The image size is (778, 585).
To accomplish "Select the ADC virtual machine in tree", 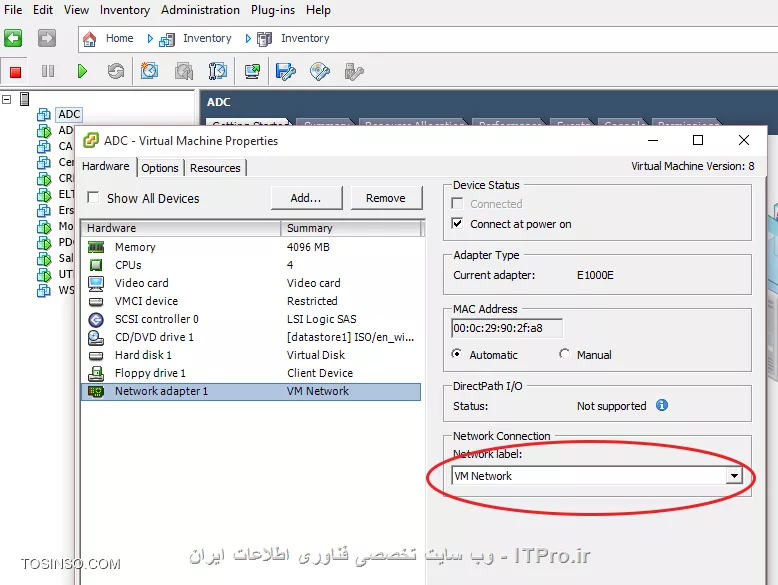I will (69, 114).
